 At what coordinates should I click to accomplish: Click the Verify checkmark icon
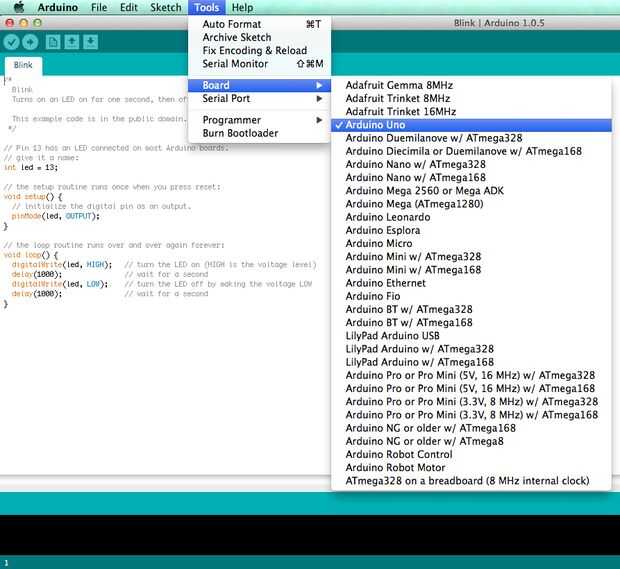[12, 41]
